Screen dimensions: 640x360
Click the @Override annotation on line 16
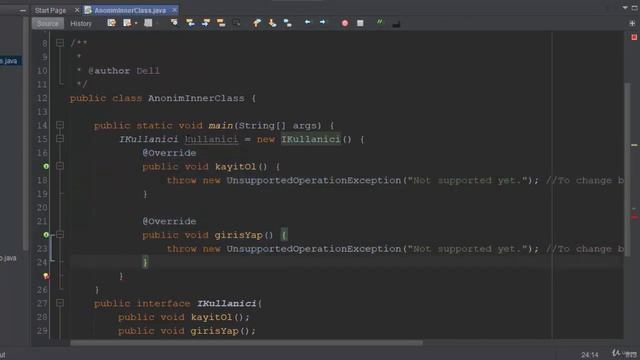[x=169, y=153]
